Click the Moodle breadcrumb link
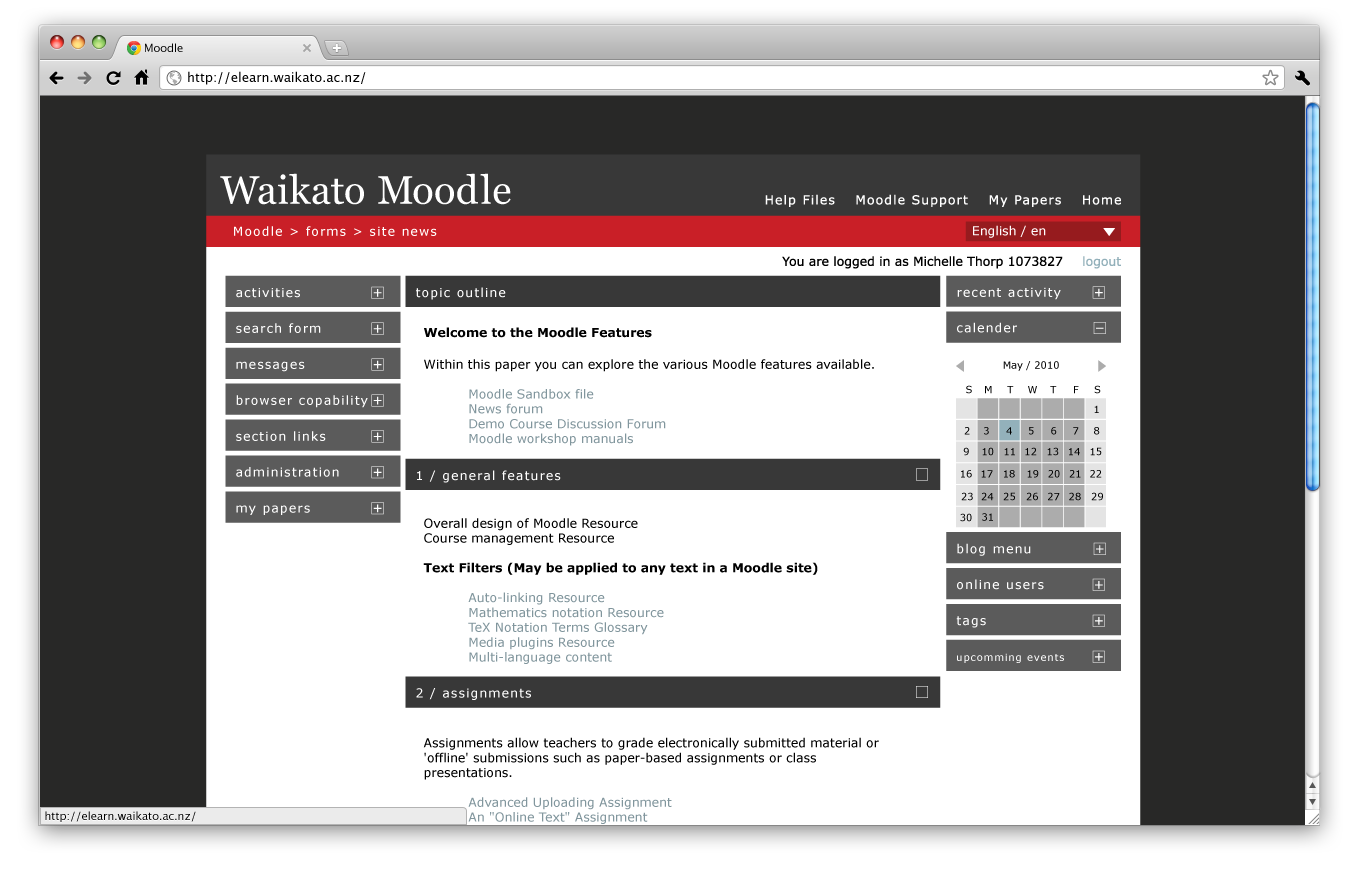The height and width of the screenshot is (880, 1360). pos(258,231)
